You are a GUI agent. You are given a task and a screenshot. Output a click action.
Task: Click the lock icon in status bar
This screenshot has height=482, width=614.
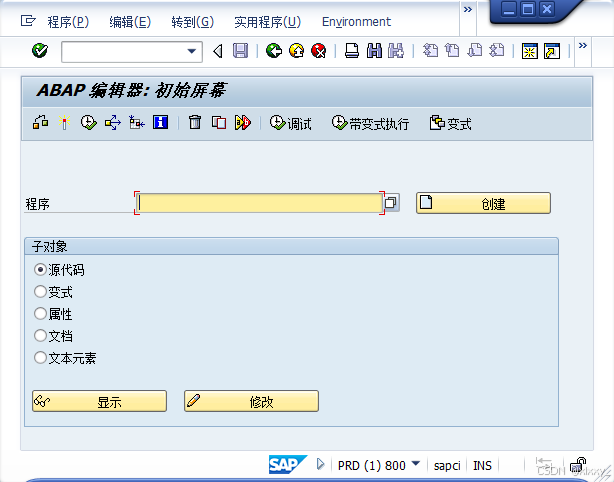[578, 465]
